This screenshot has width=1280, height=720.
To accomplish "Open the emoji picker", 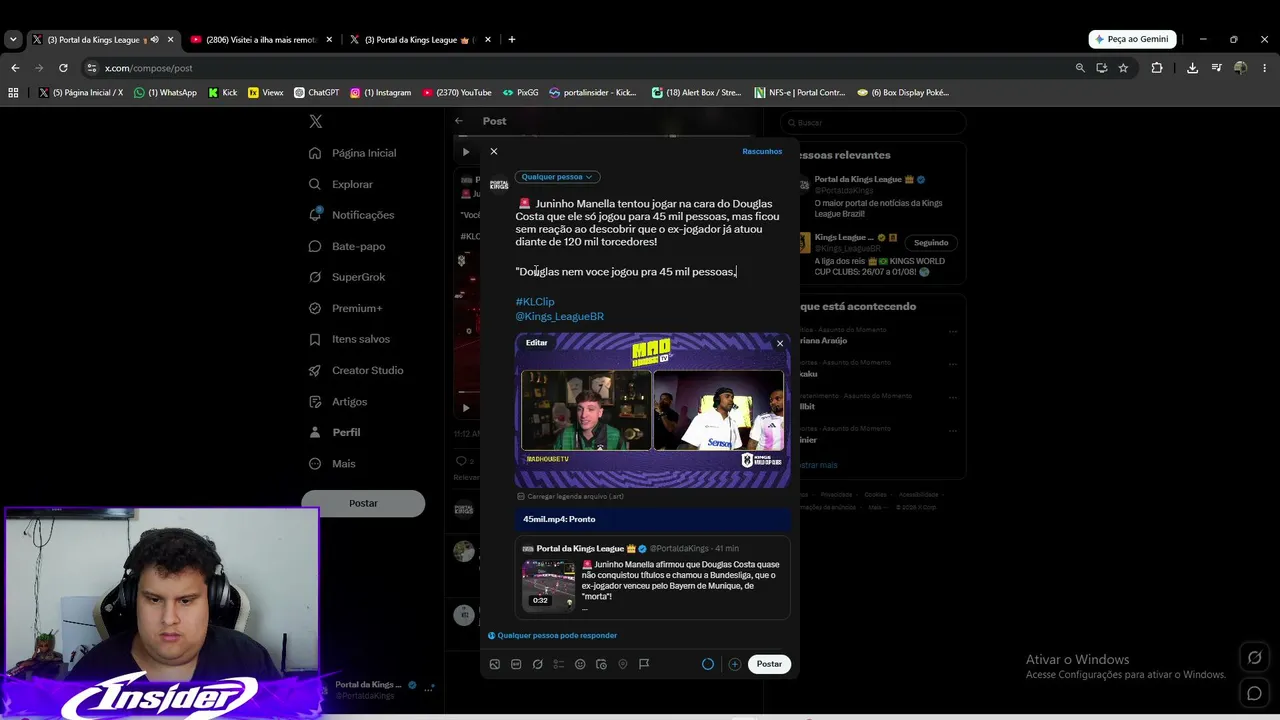I will tap(580, 664).
